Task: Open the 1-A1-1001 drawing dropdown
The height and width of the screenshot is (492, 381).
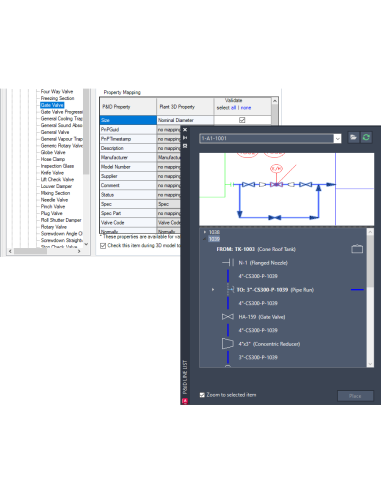Action: click(337, 138)
